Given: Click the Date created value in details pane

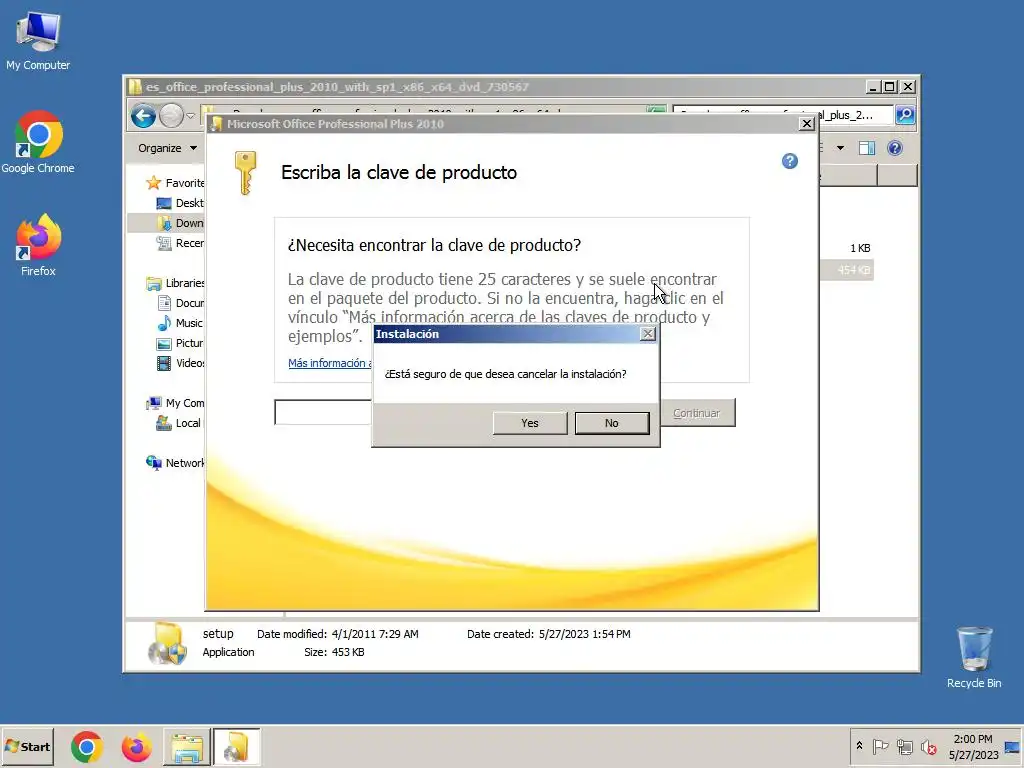Looking at the screenshot, I should coord(584,634).
